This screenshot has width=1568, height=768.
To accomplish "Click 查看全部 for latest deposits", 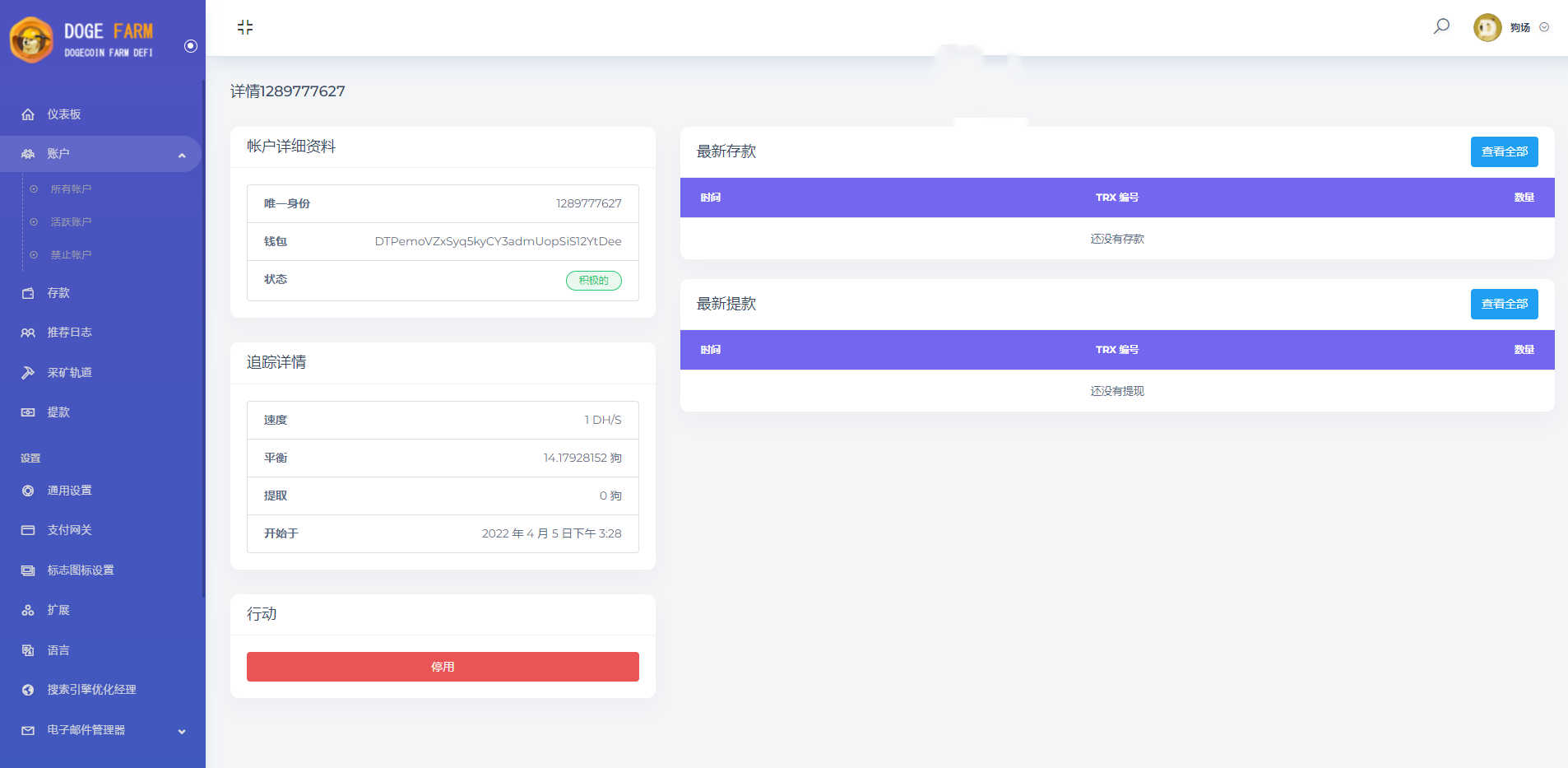I will coord(1504,151).
